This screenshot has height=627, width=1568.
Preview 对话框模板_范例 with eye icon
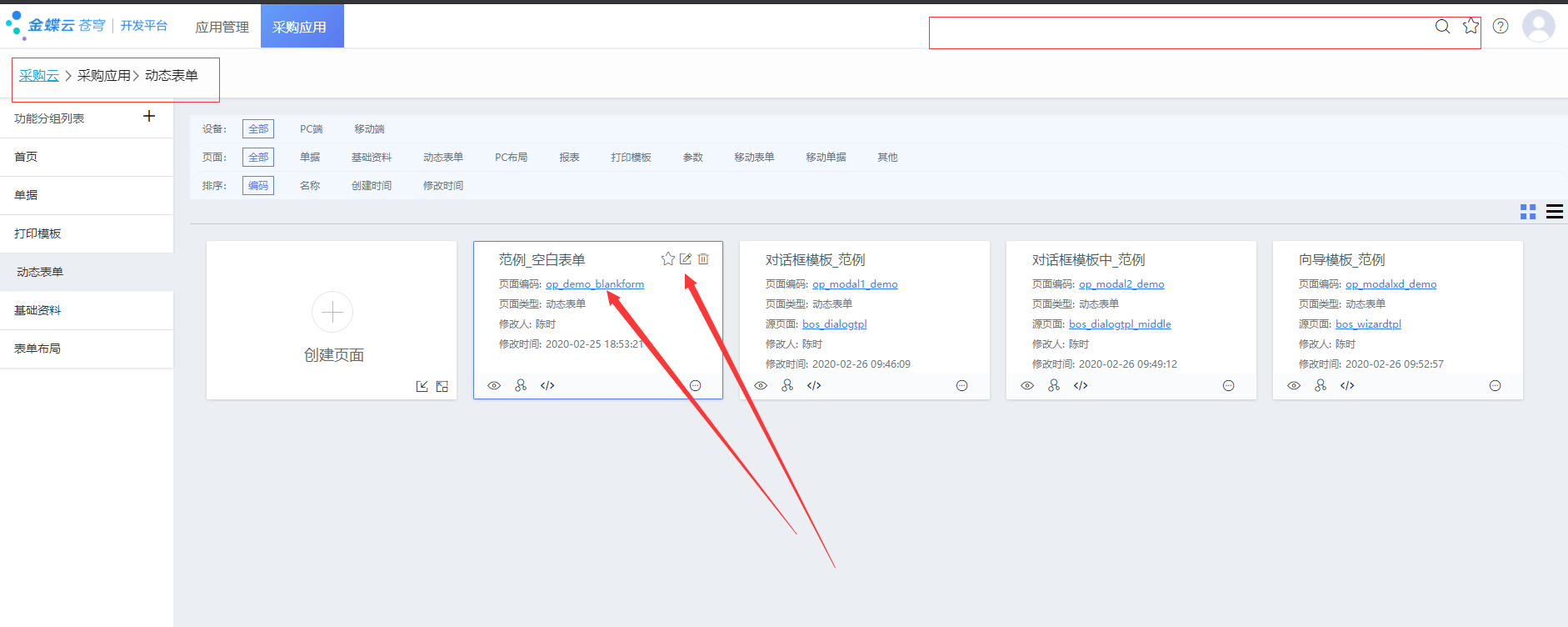(x=761, y=385)
